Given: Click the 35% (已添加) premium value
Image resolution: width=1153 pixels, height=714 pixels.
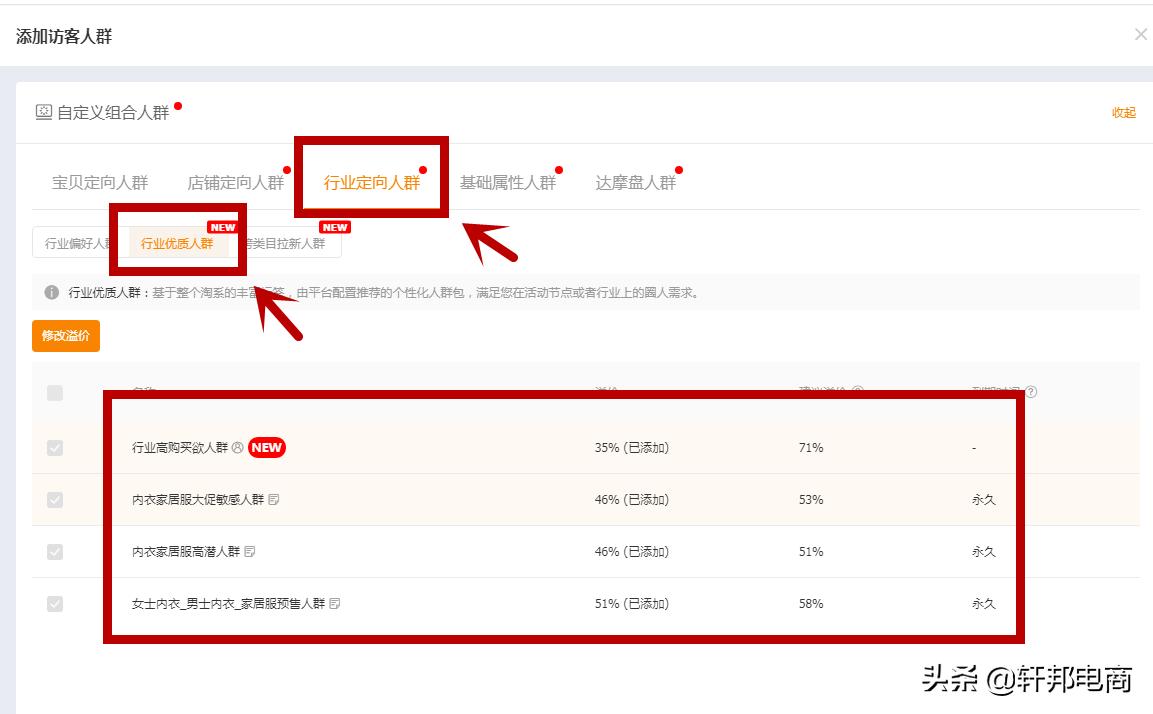Looking at the screenshot, I should 632,448.
